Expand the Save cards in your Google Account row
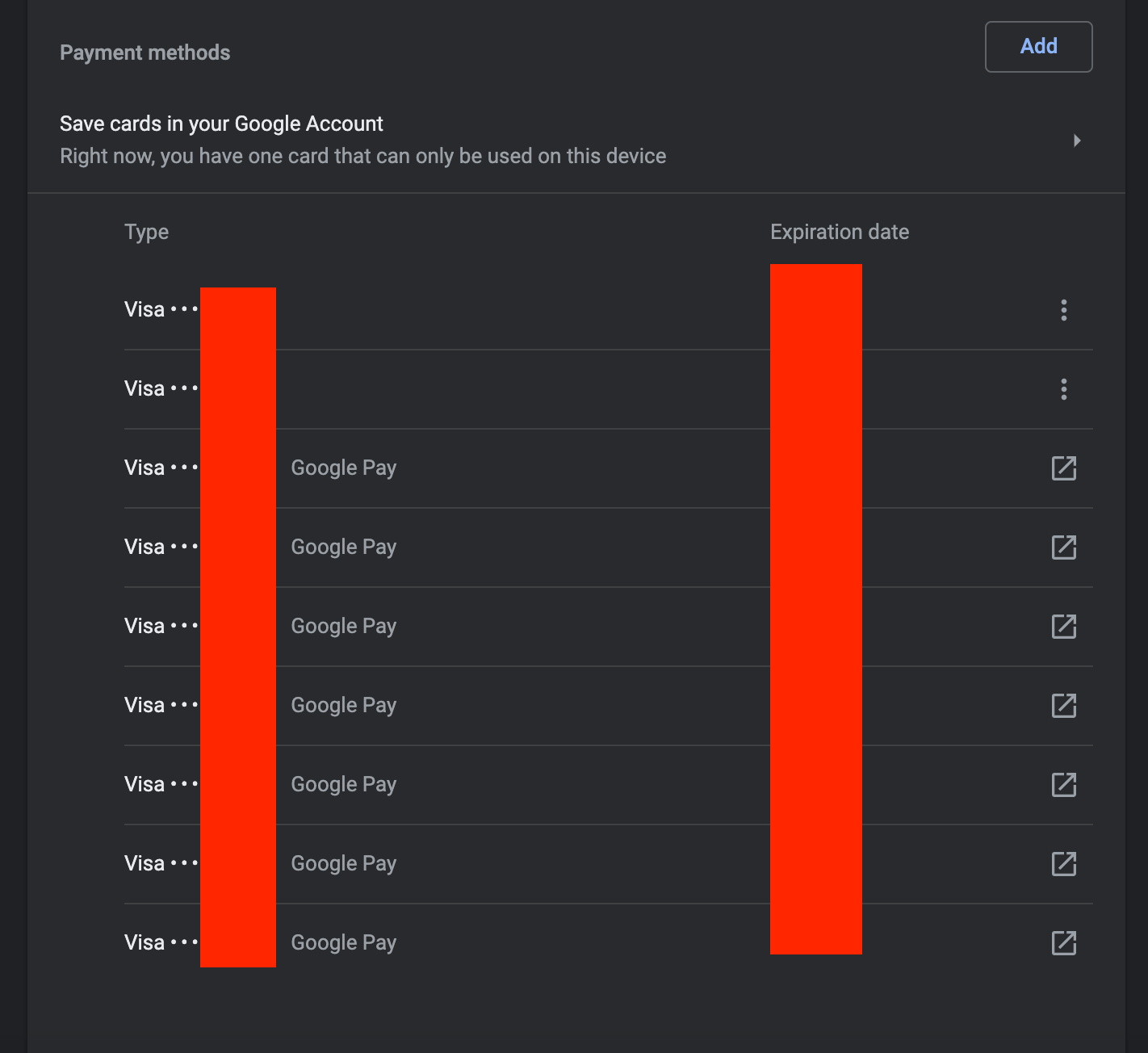 [x=1076, y=140]
